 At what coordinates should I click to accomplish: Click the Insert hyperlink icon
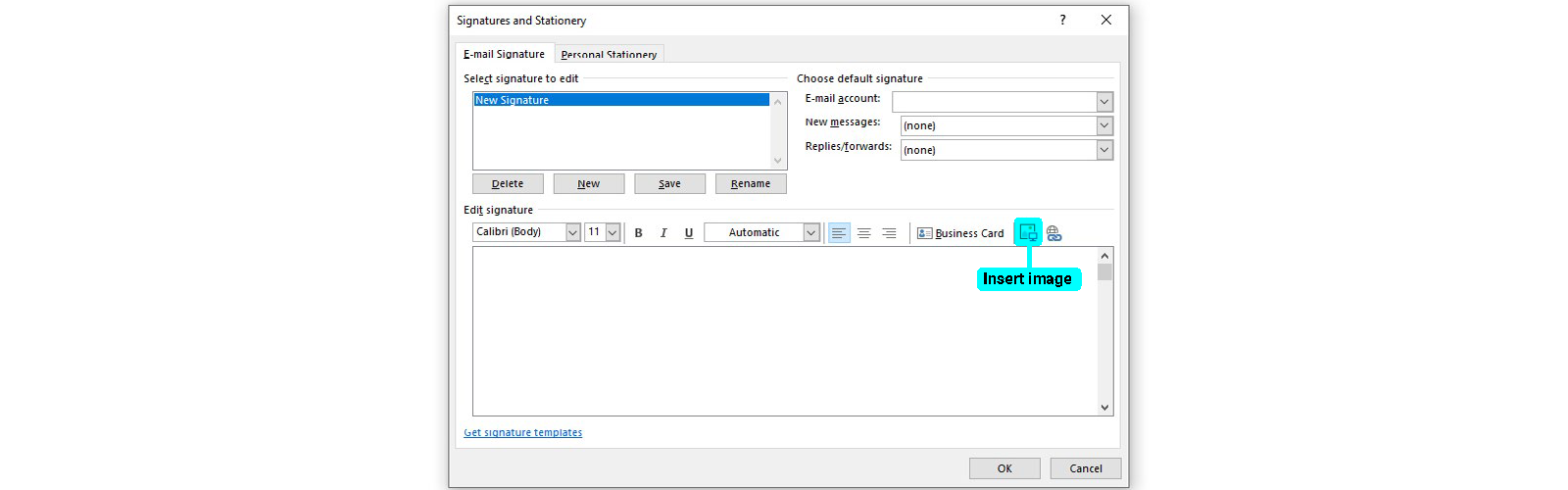pos(1053,233)
